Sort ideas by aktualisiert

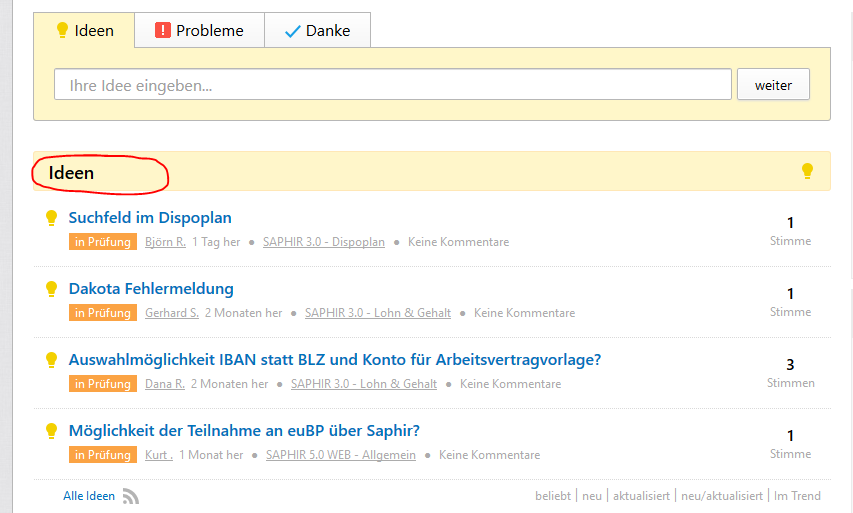[641, 496]
